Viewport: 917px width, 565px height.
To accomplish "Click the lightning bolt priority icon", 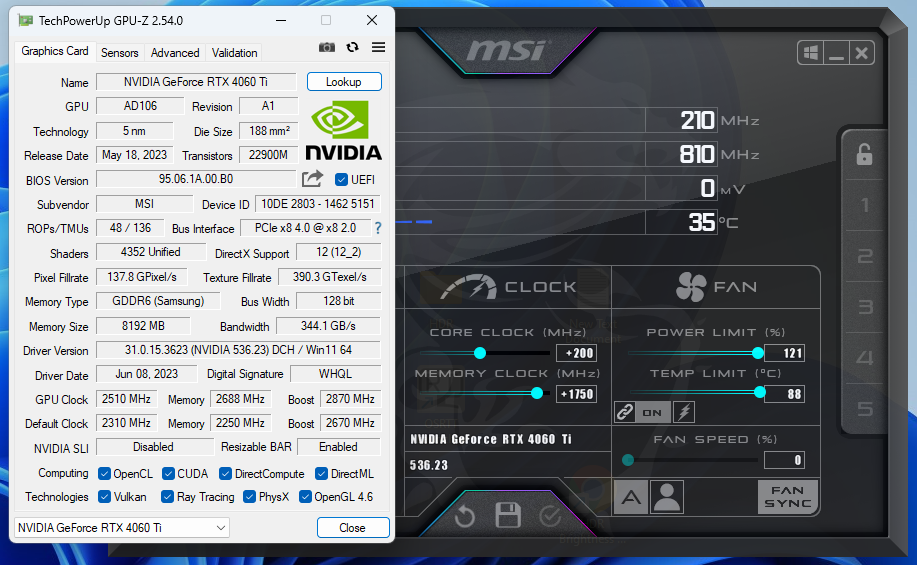I will tap(684, 412).
